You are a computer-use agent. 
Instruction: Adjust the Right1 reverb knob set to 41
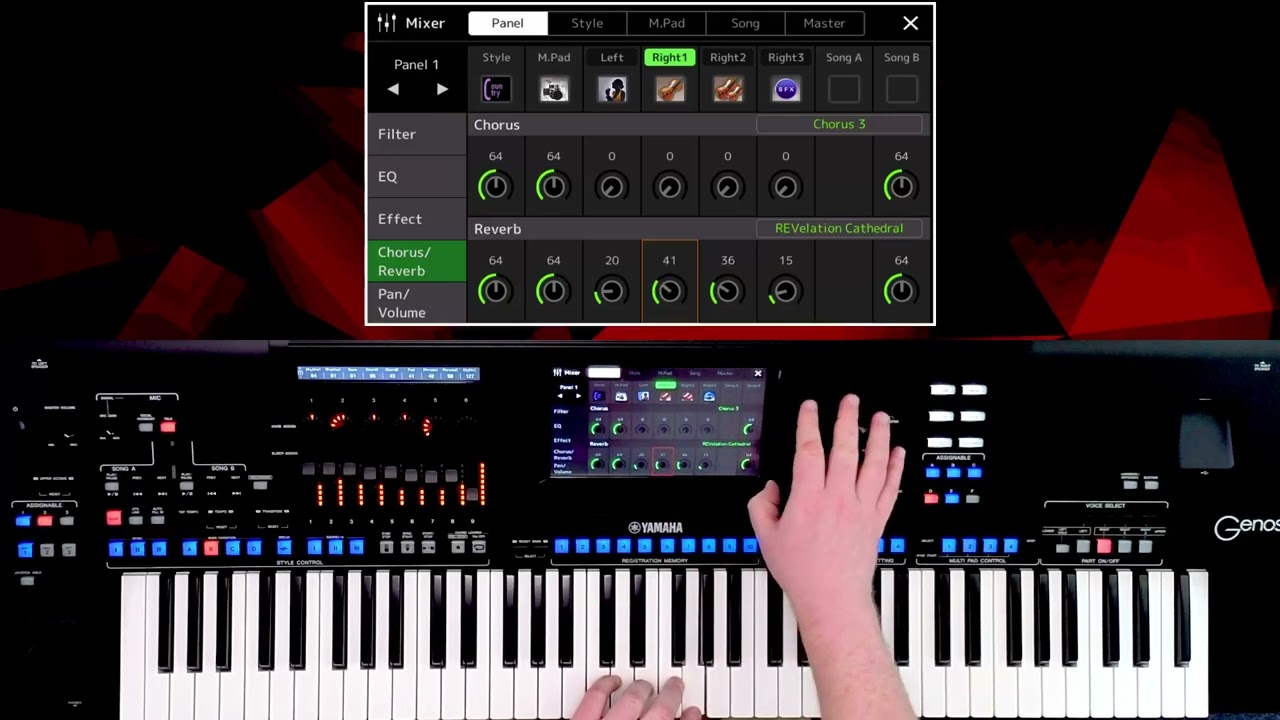[x=670, y=291]
